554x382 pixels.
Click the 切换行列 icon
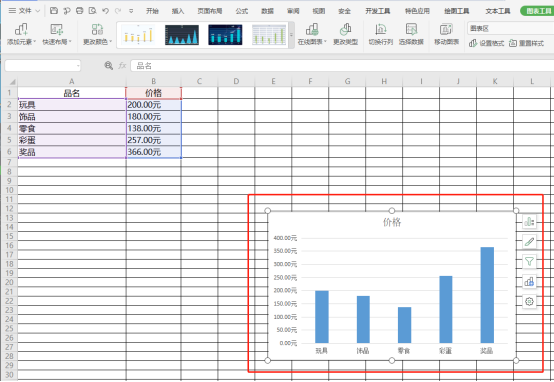(x=381, y=34)
